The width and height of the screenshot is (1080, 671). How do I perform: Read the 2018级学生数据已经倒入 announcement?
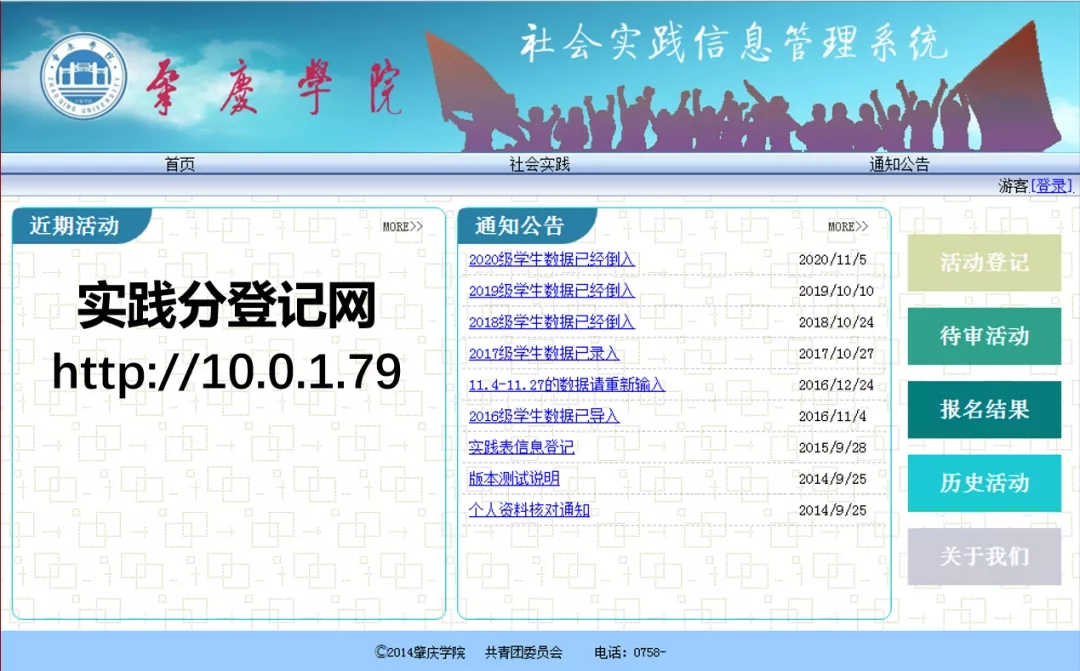coord(551,322)
